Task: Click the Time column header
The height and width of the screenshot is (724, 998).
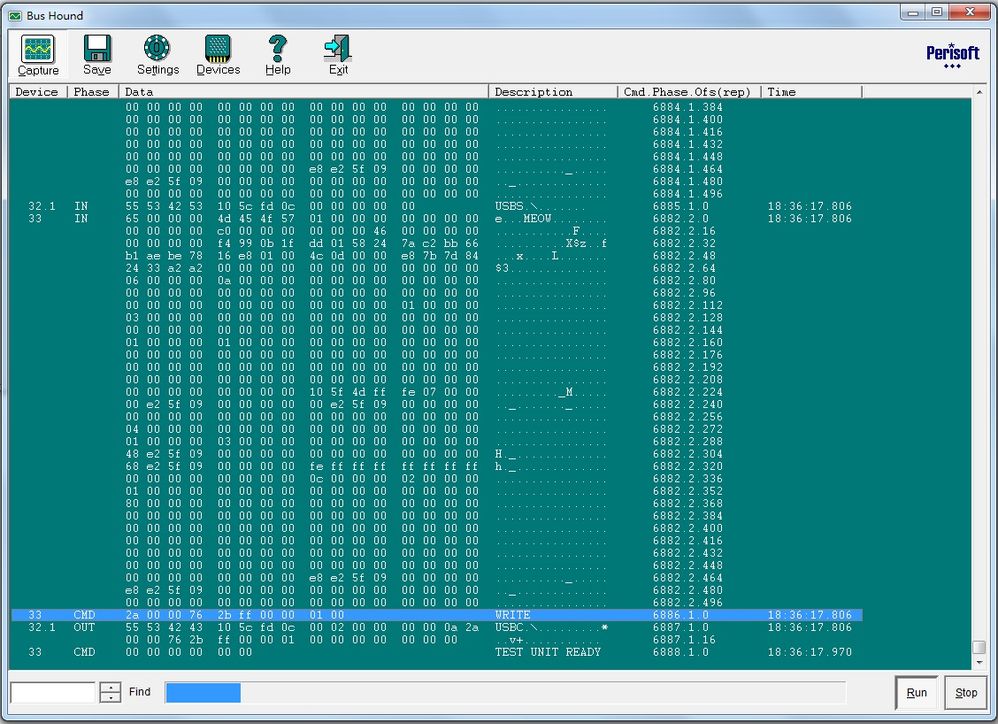Action: tap(812, 92)
